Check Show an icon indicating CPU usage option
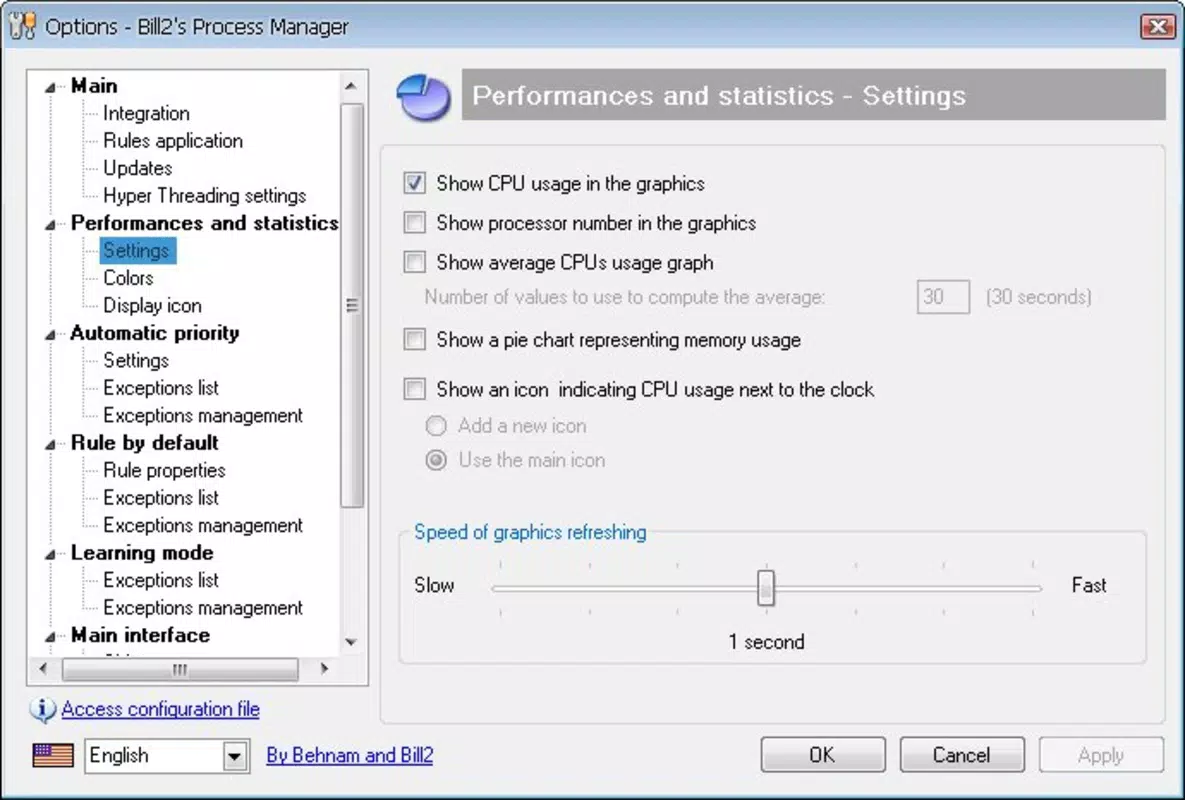 click(x=414, y=389)
